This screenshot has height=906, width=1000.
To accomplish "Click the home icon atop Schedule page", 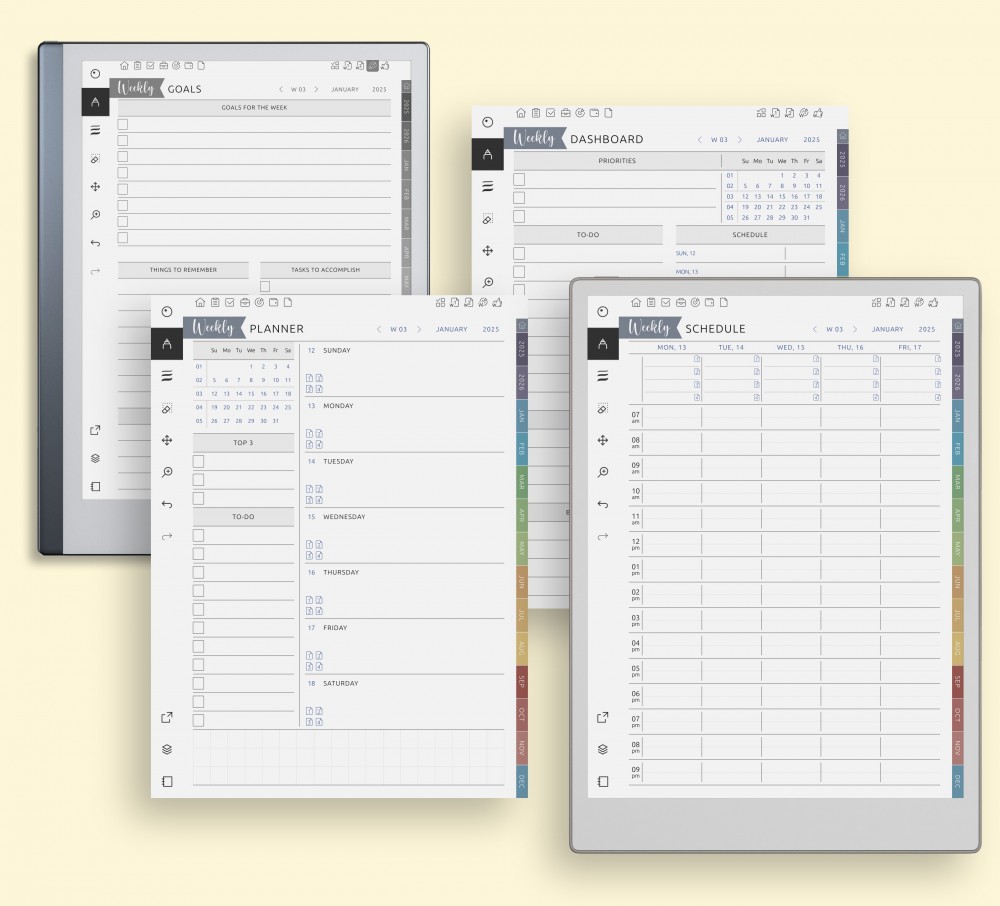I will click(x=635, y=302).
